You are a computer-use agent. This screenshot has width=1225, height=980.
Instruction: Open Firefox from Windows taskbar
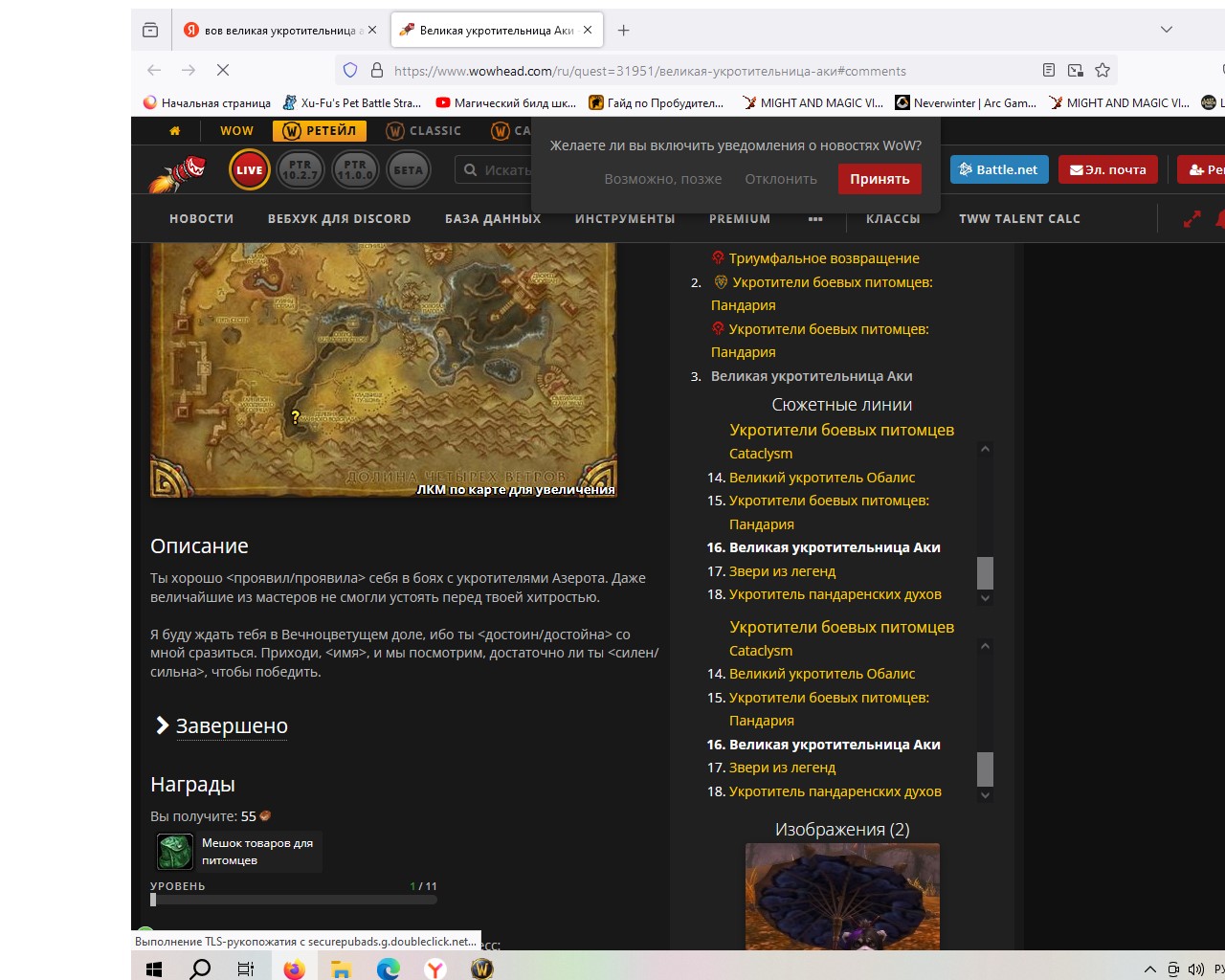click(294, 969)
